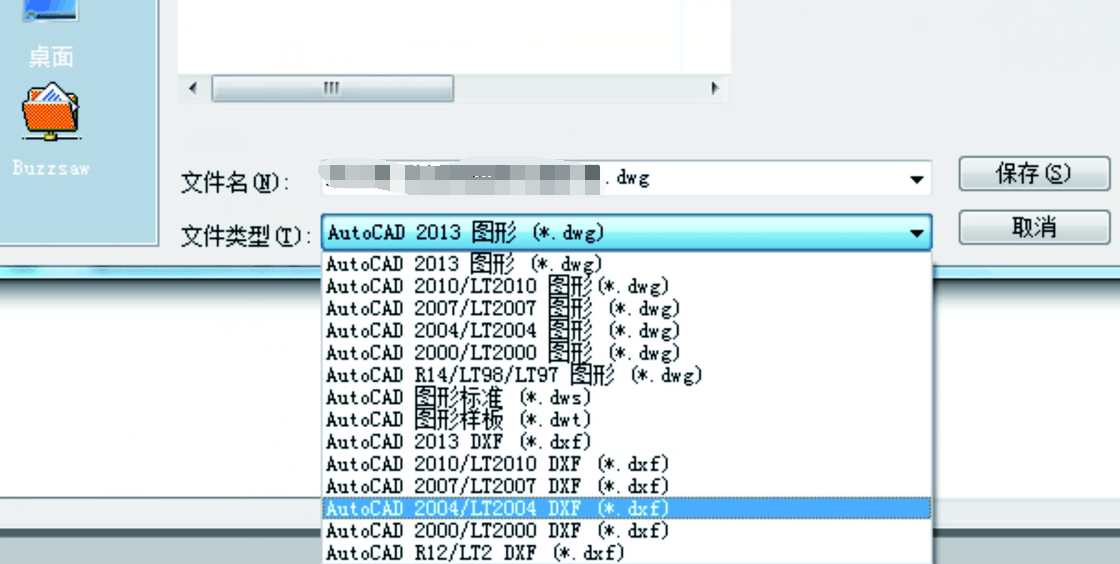This screenshot has width=1120, height=564.
Task: Click the 保存(S) save button
Action: pos(1034,173)
